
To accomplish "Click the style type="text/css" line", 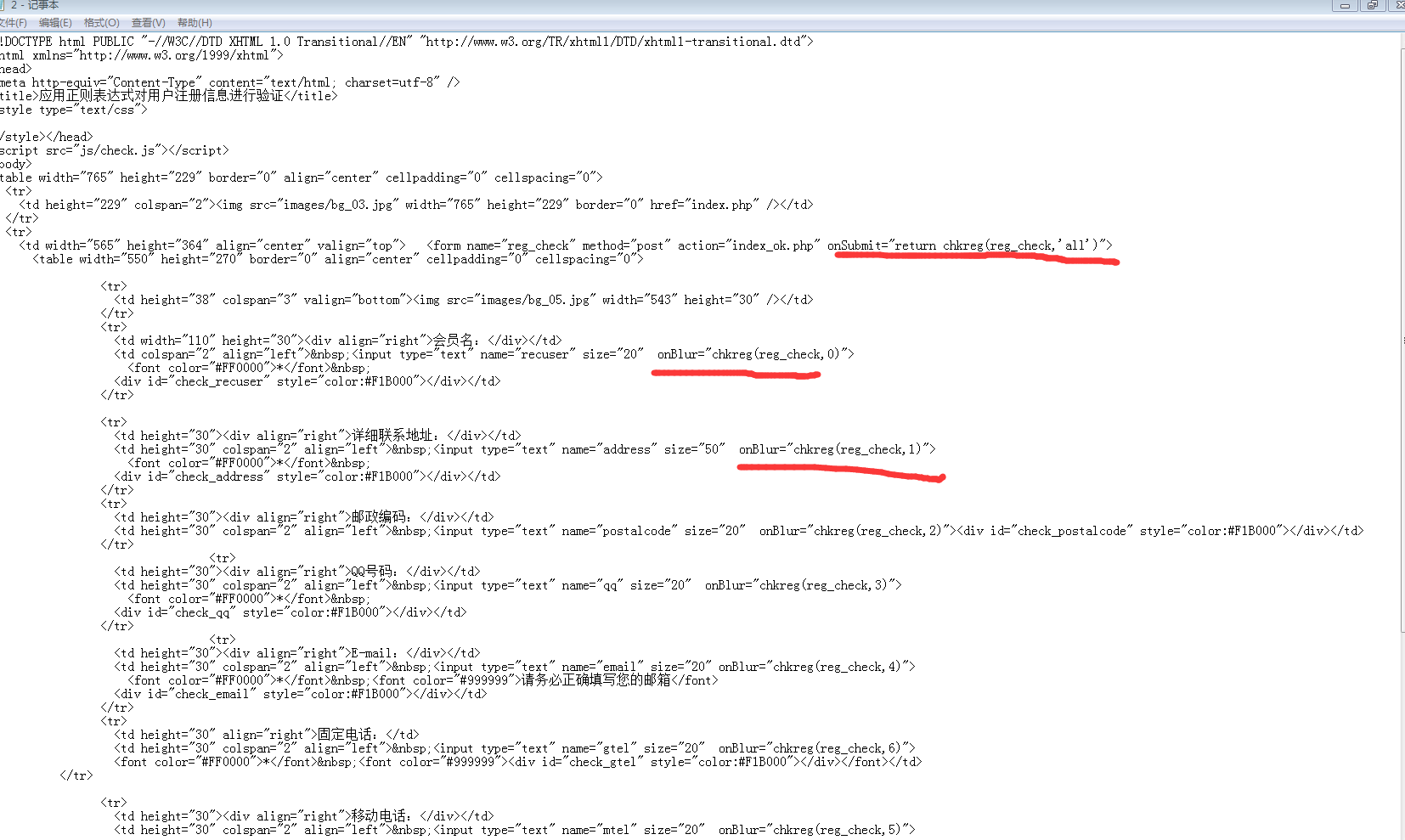I will [x=73, y=110].
